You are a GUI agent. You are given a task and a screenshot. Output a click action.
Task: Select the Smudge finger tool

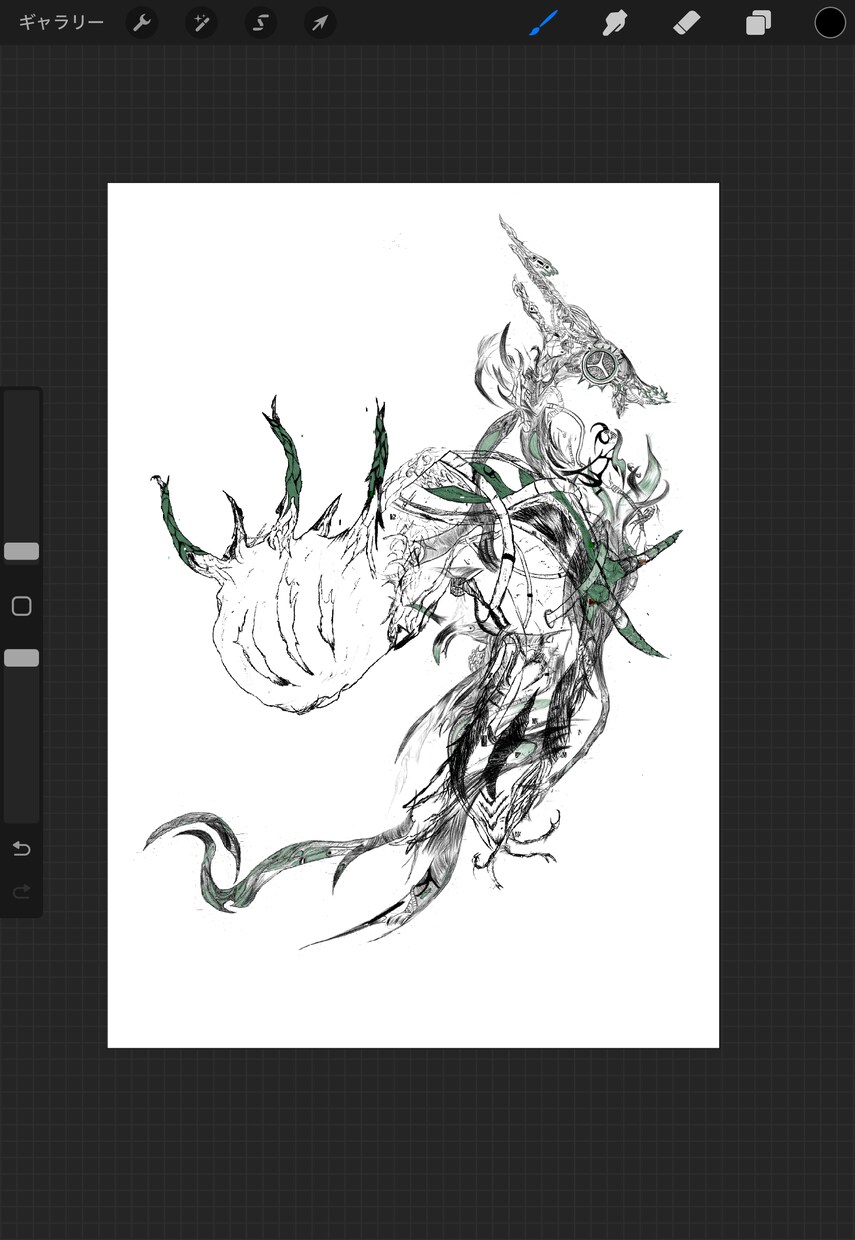point(614,22)
